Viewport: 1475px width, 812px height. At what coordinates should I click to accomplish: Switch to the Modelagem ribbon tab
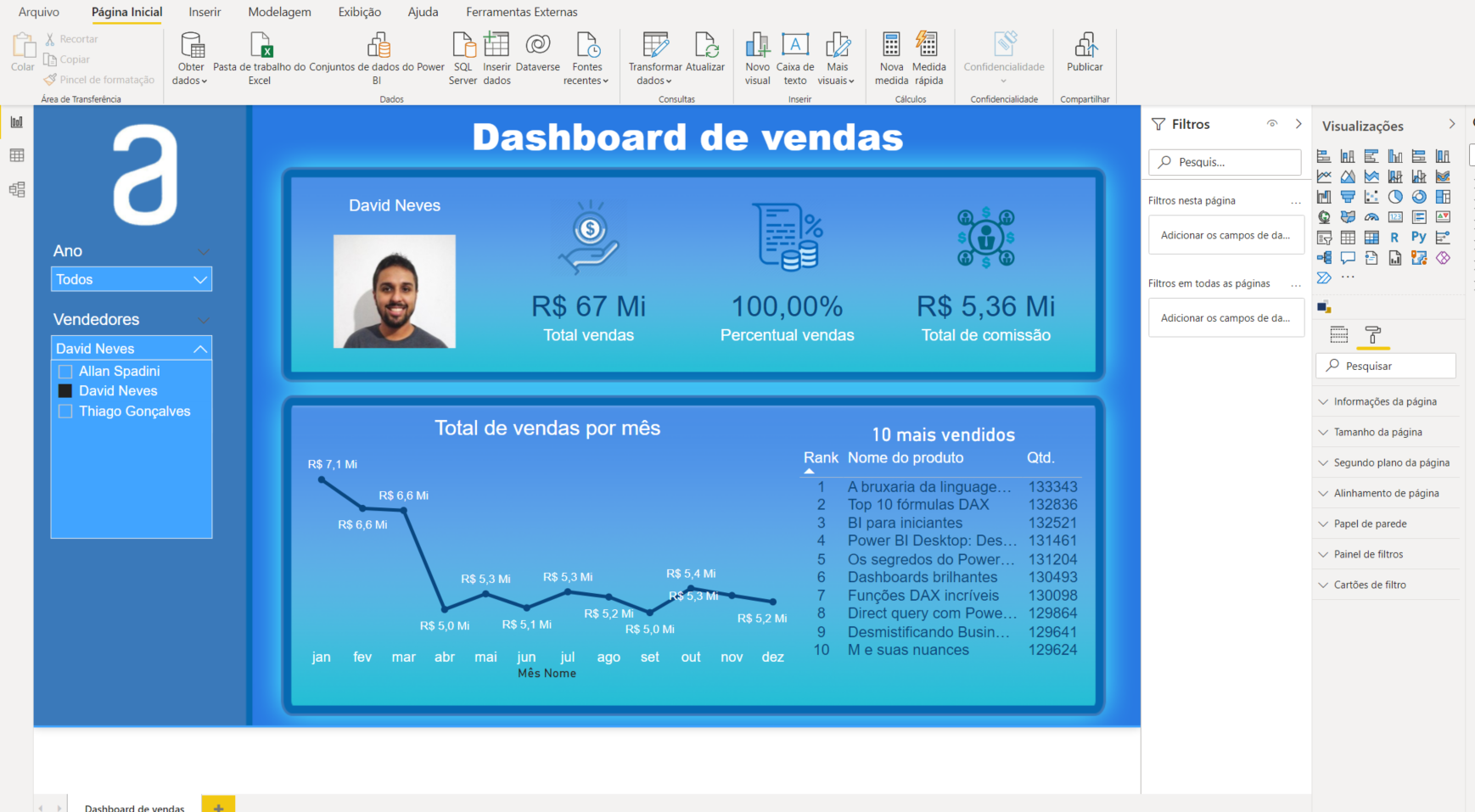(279, 12)
